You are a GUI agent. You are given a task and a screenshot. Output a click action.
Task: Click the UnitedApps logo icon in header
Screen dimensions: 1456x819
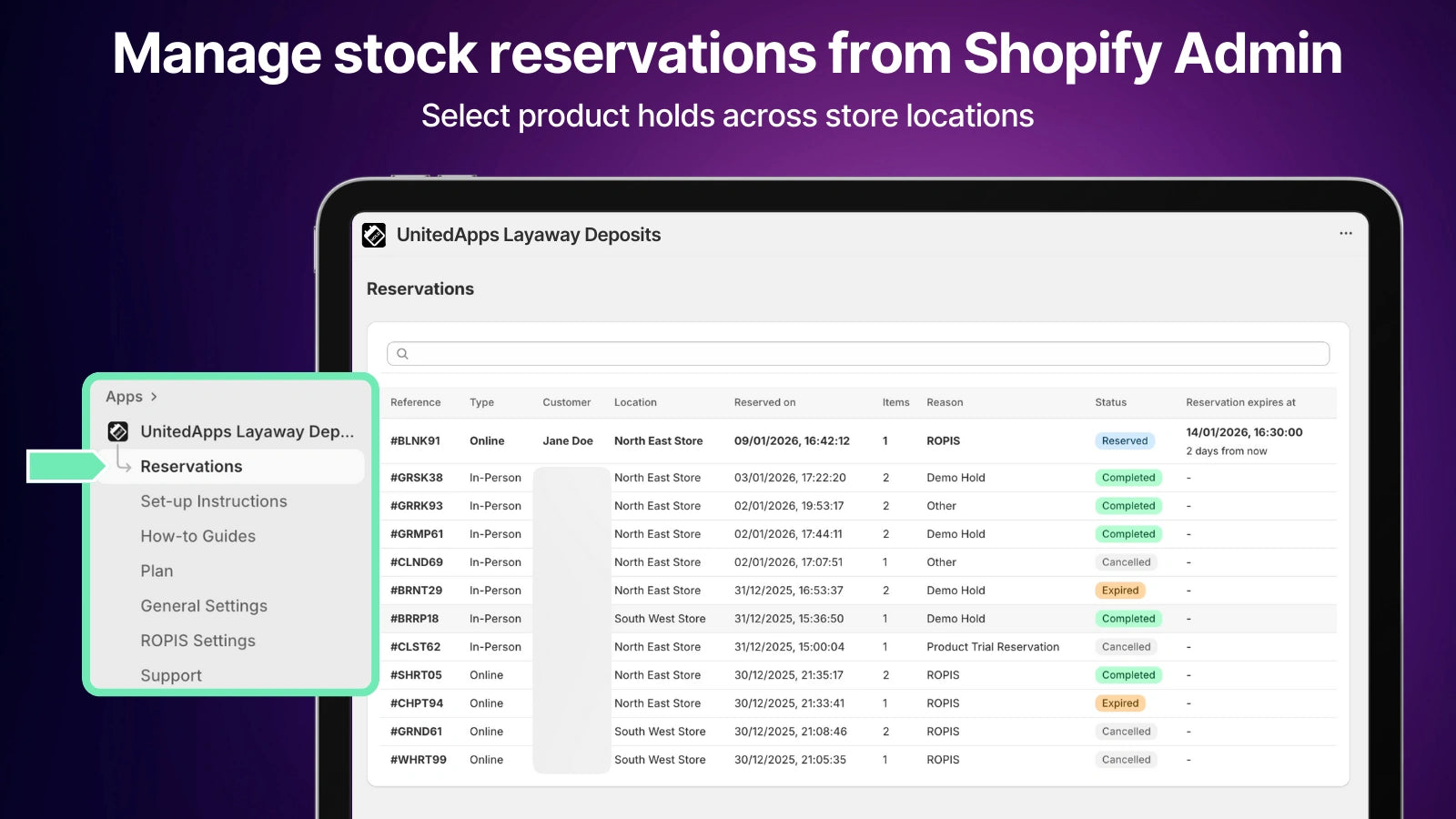coord(374,235)
